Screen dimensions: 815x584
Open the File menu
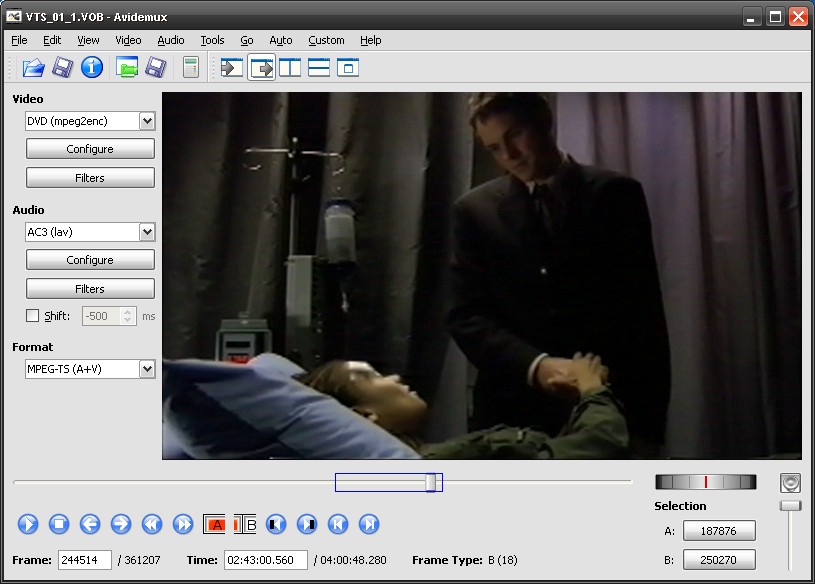(19, 40)
